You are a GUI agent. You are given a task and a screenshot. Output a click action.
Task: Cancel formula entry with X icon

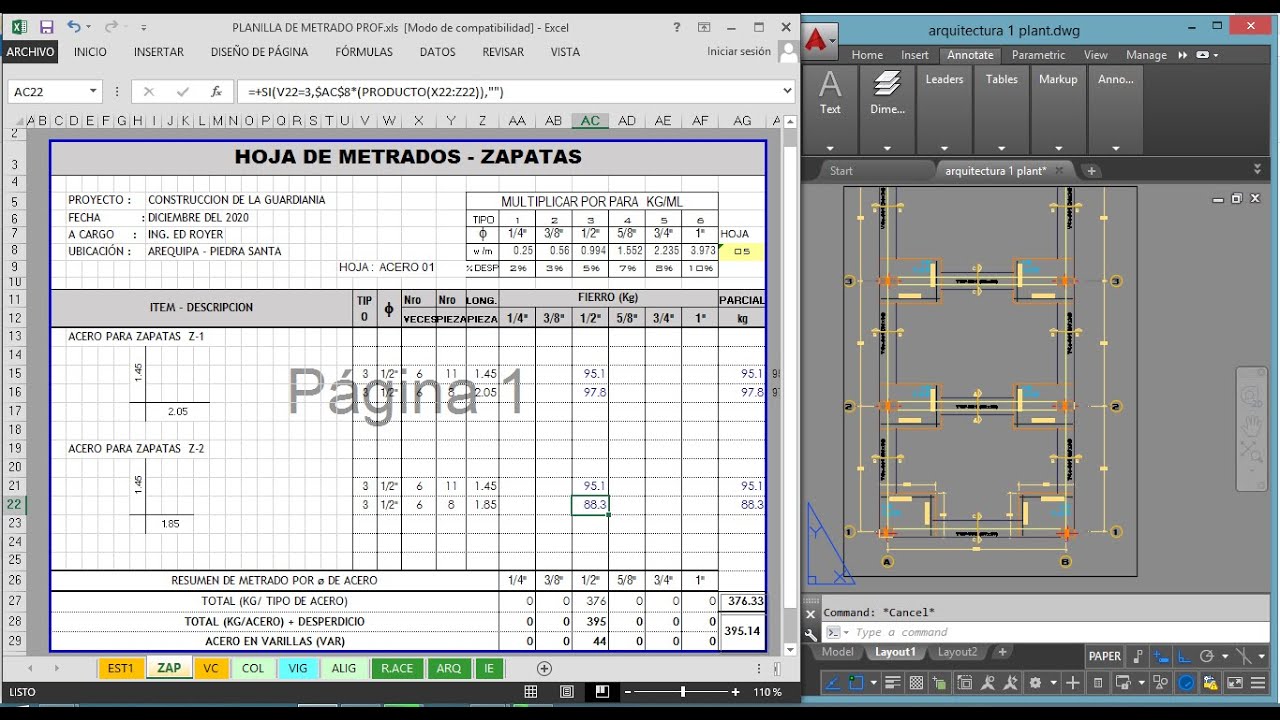click(149, 91)
